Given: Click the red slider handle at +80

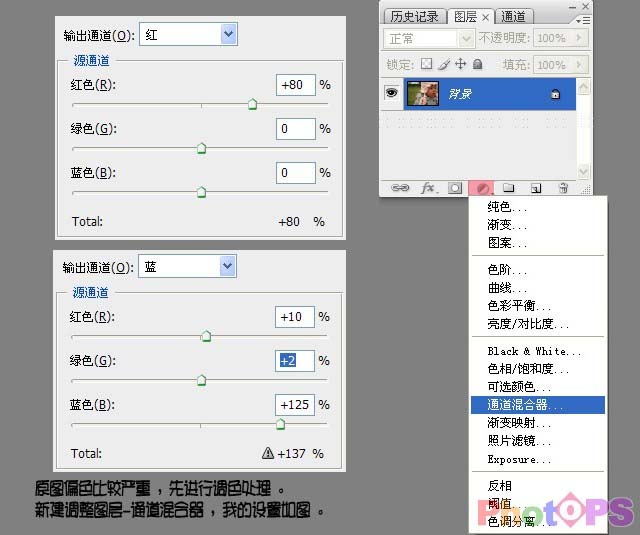Looking at the screenshot, I should (253, 103).
